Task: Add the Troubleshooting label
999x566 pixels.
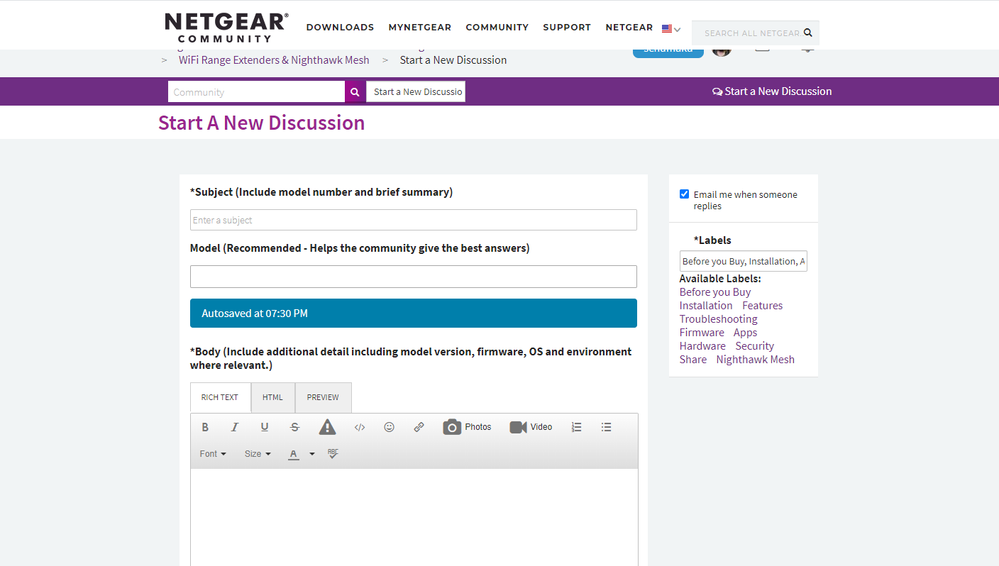Action: coord(718,319)
